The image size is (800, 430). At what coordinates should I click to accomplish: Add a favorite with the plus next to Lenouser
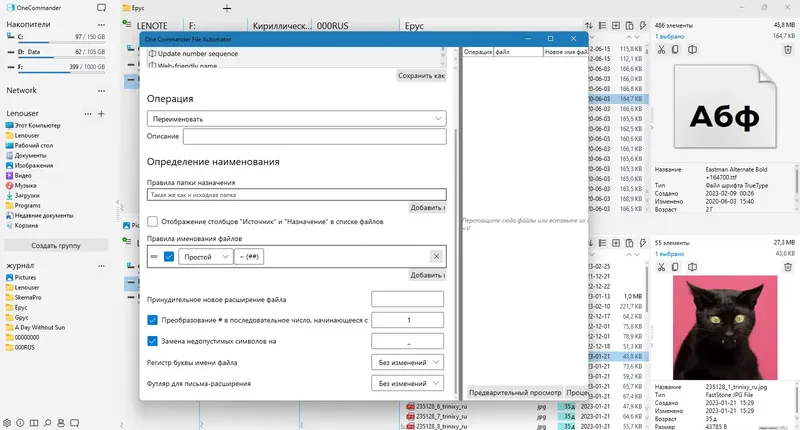click(101, 114)
